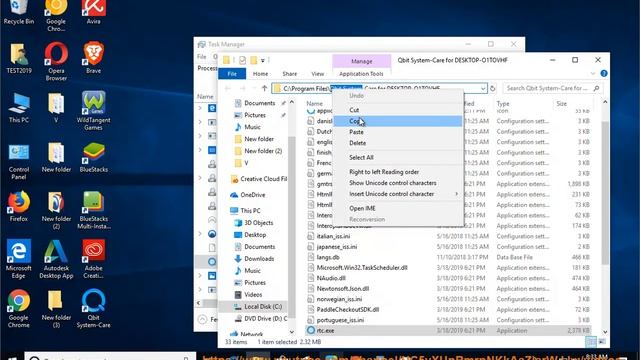Launch Qbit System-Care desktop shortcut

pos(93,309)
